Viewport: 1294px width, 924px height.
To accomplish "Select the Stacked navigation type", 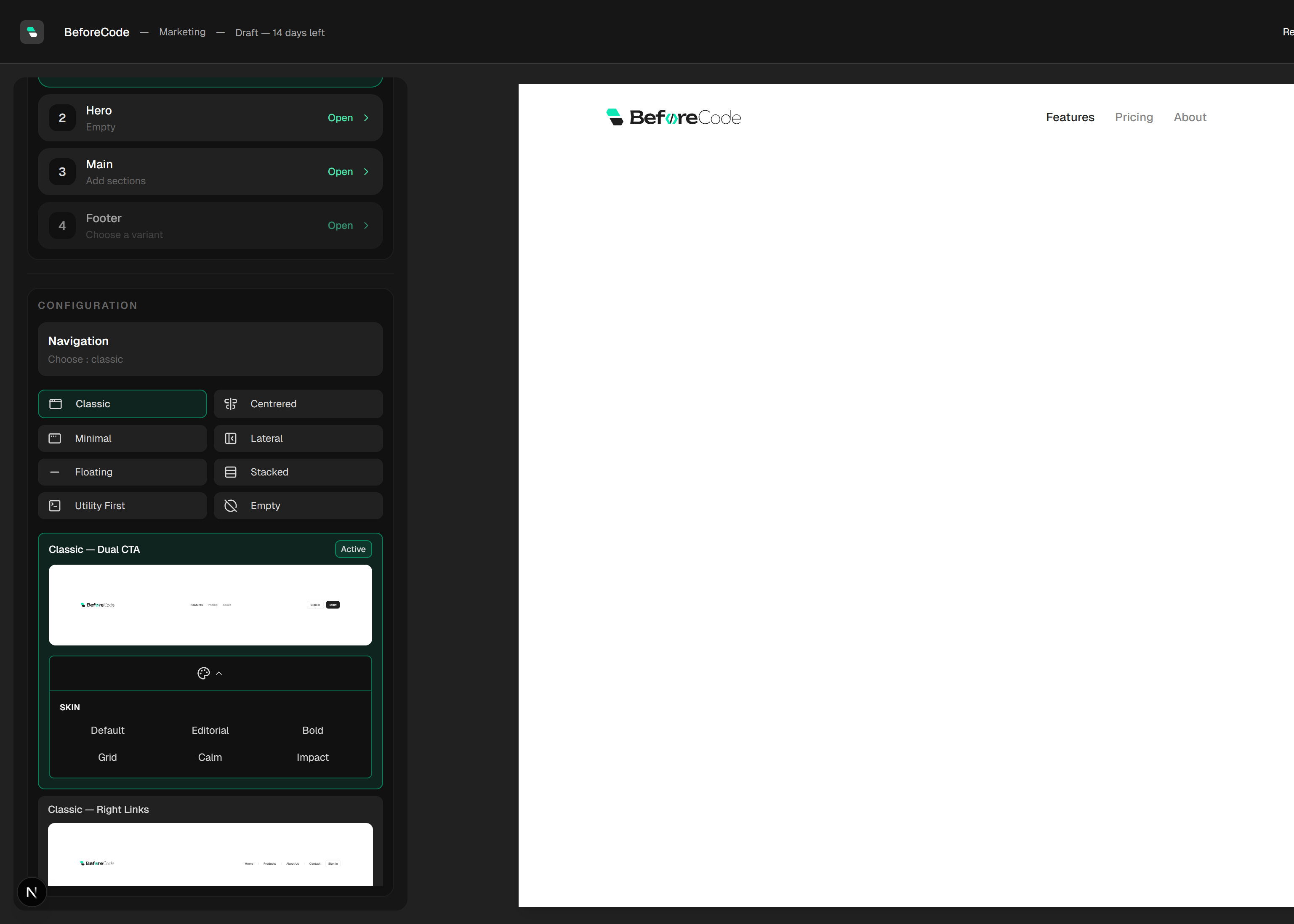I will click(298, 472).
